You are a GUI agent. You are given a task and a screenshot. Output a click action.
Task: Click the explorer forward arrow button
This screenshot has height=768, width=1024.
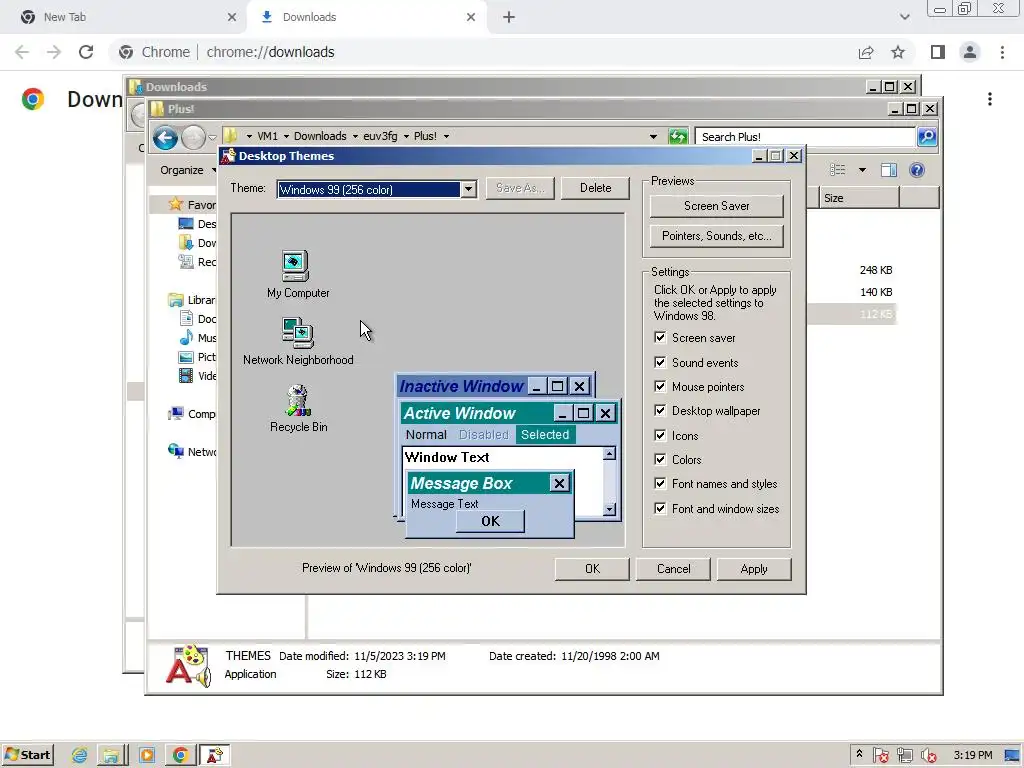(x=193, y=138)
